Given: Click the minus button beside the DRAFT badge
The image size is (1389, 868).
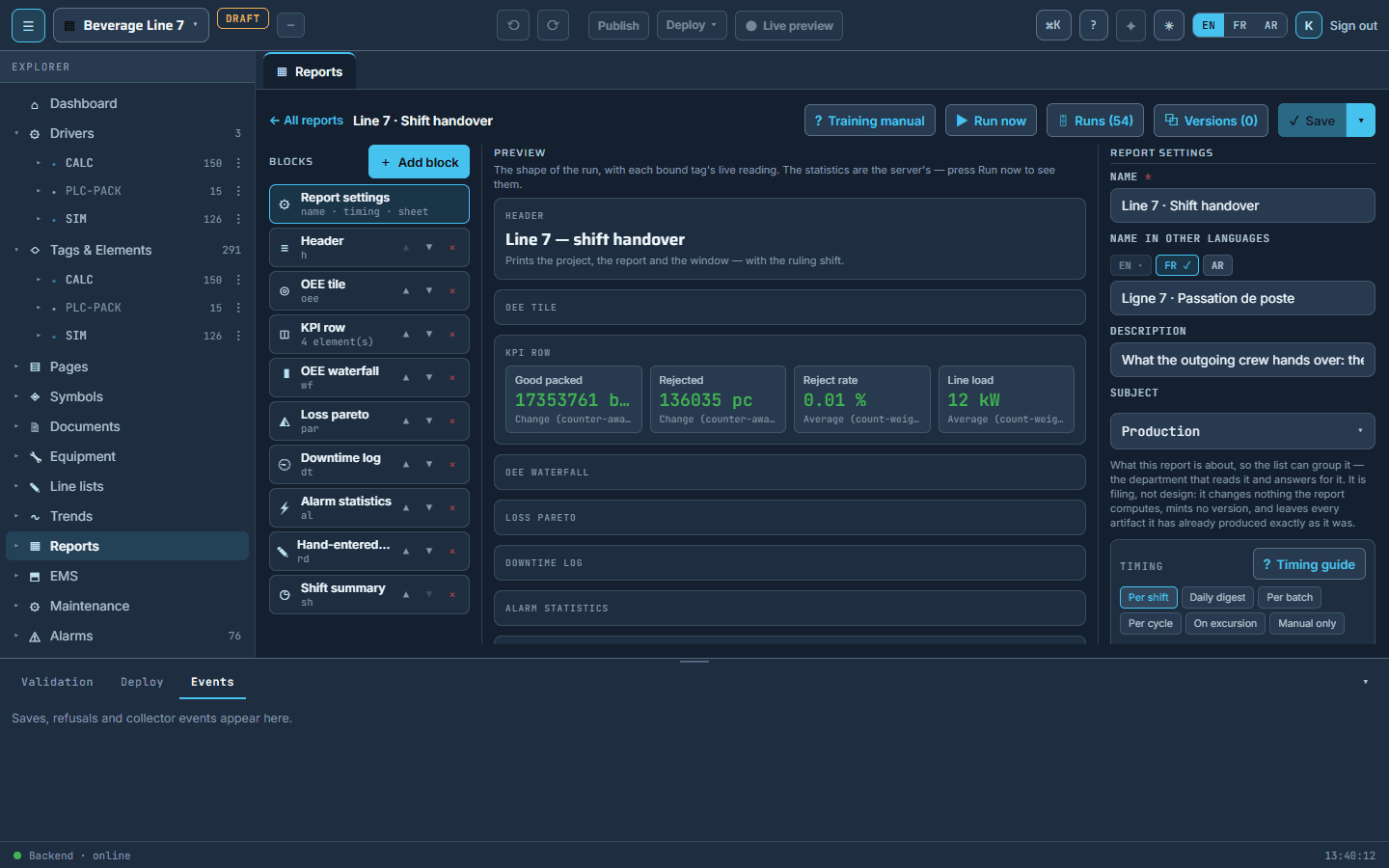Looking at the screenshot, I should pyautogui.click(x=290, y=25).
